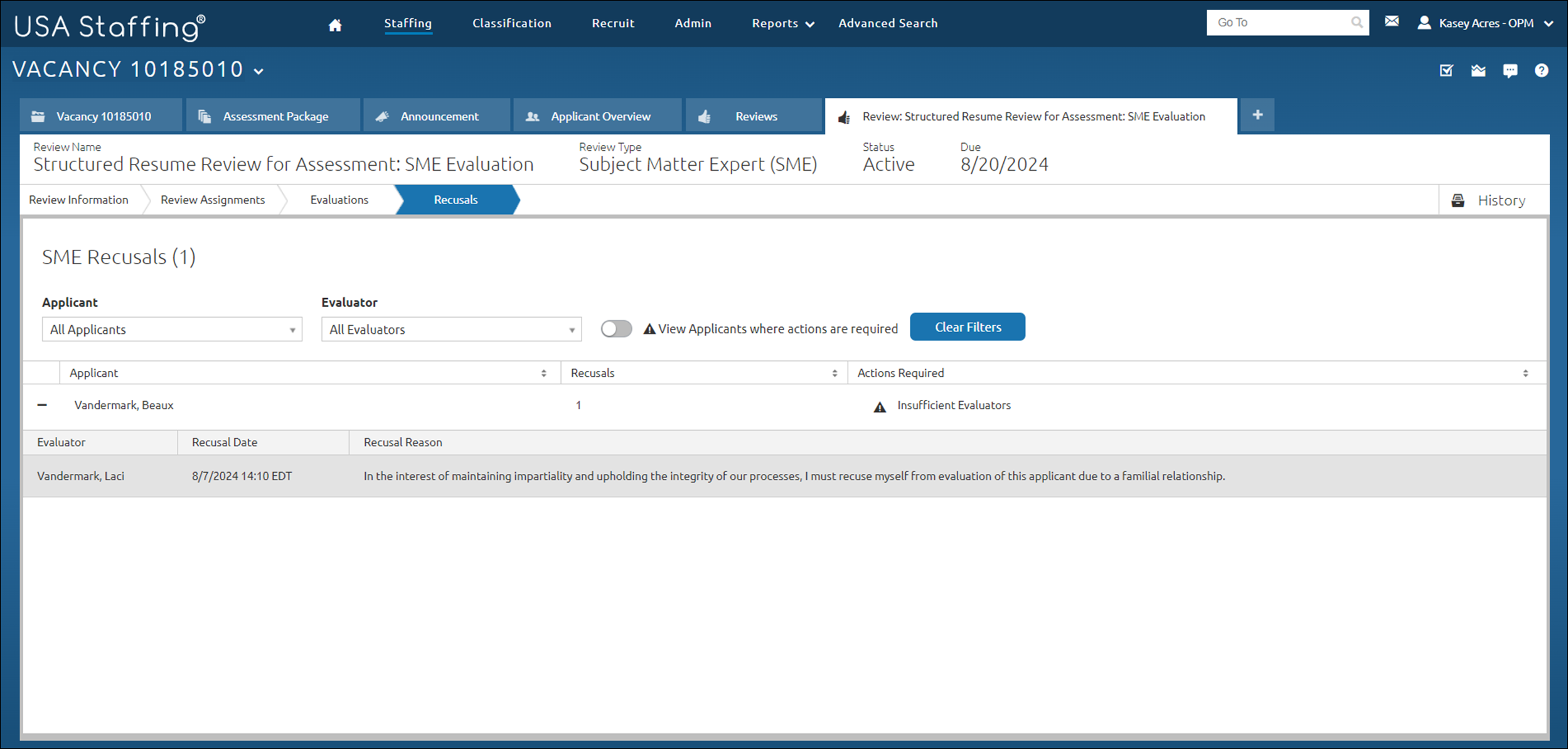Collapse the Vandermark, Beaux row
This screenshot has height=749, width=1568.
point(42,405)
